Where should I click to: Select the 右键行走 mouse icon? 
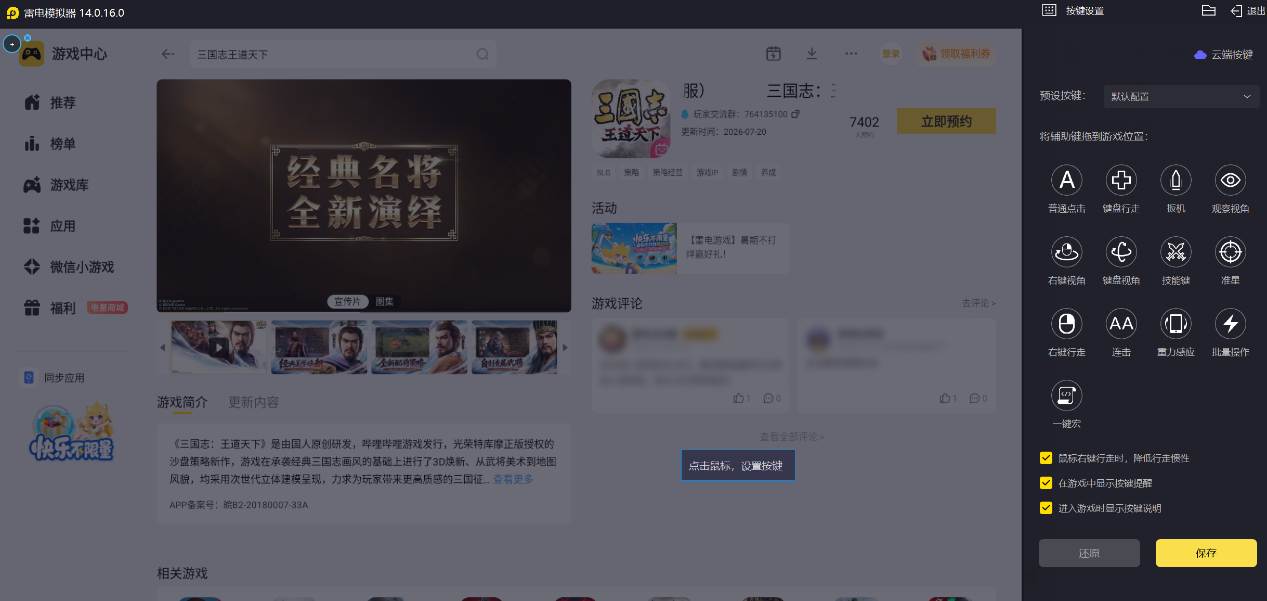pos(1067,323)
